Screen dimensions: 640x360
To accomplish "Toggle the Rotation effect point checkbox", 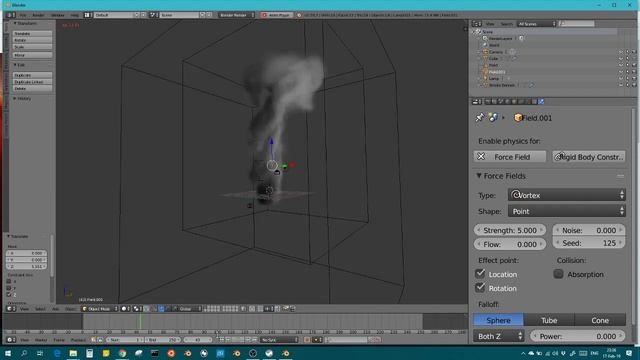I will click(x=480, y=287).
